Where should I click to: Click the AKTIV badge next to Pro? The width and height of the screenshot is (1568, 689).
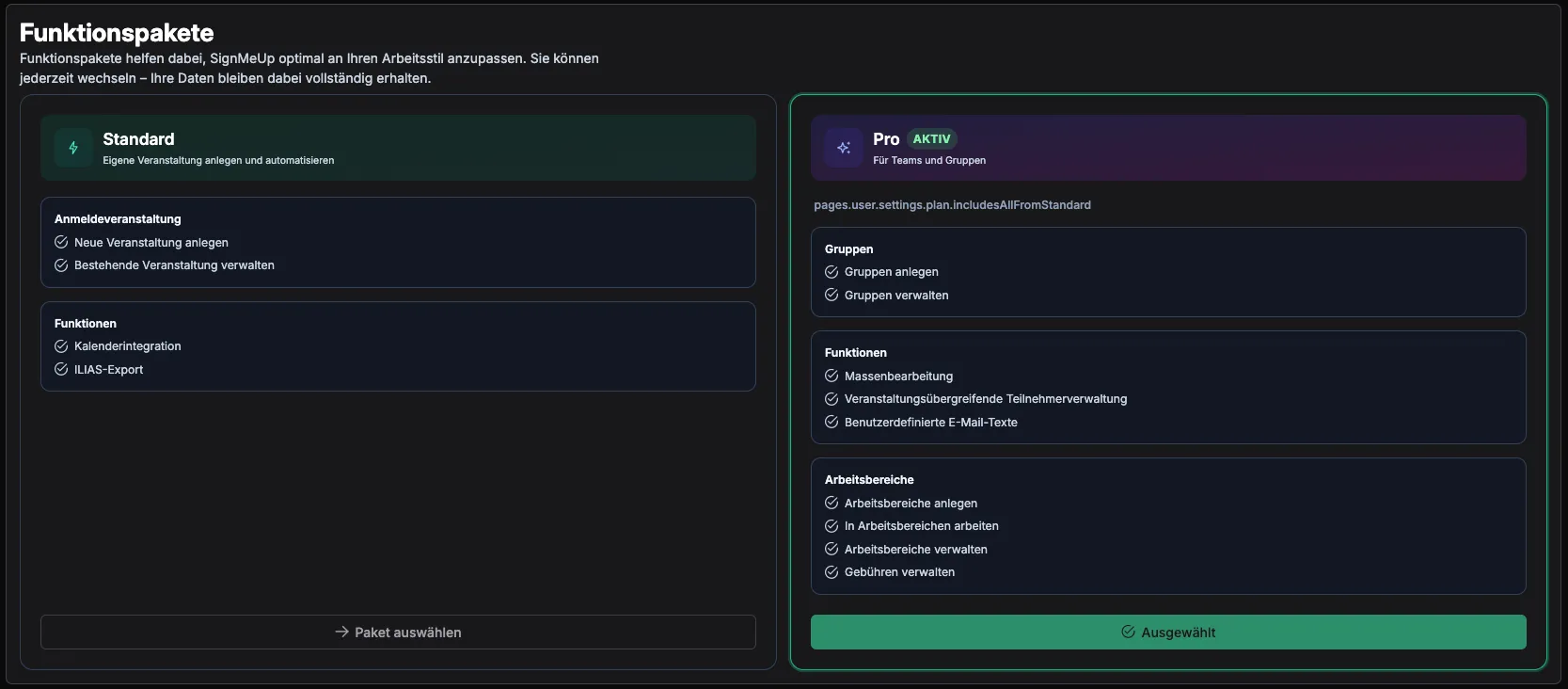click(x=932, y=138)
